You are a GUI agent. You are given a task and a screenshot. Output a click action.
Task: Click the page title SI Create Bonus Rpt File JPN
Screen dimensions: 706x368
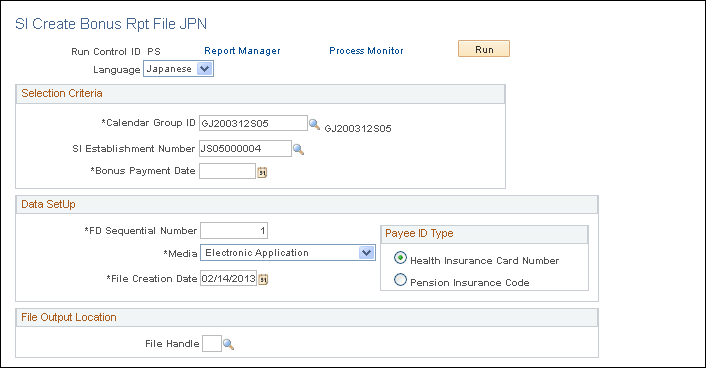[x=111, y=24]
